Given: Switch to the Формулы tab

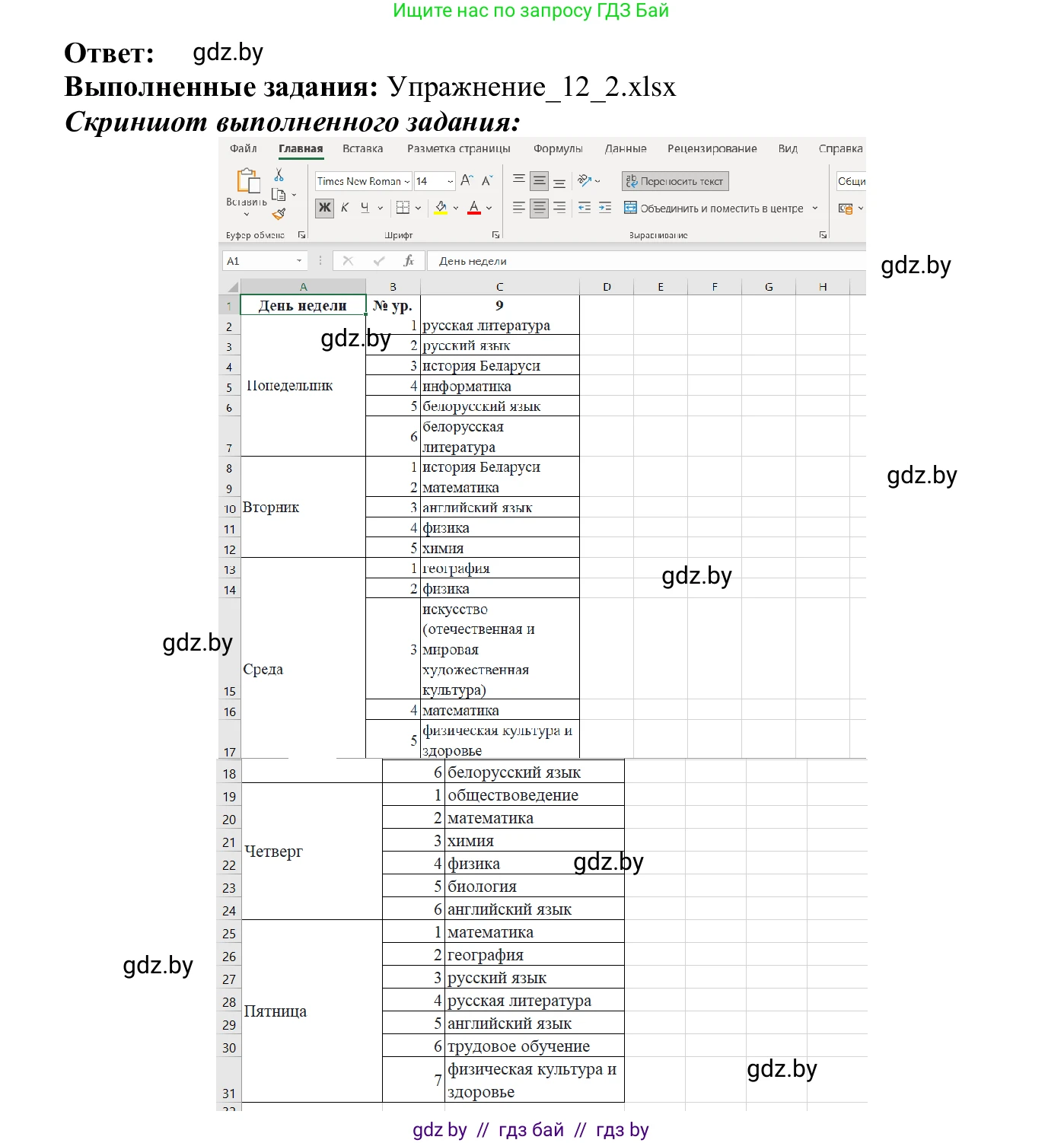Looking at the screenshot, I should pyautogui.click(x=558, y=148).
